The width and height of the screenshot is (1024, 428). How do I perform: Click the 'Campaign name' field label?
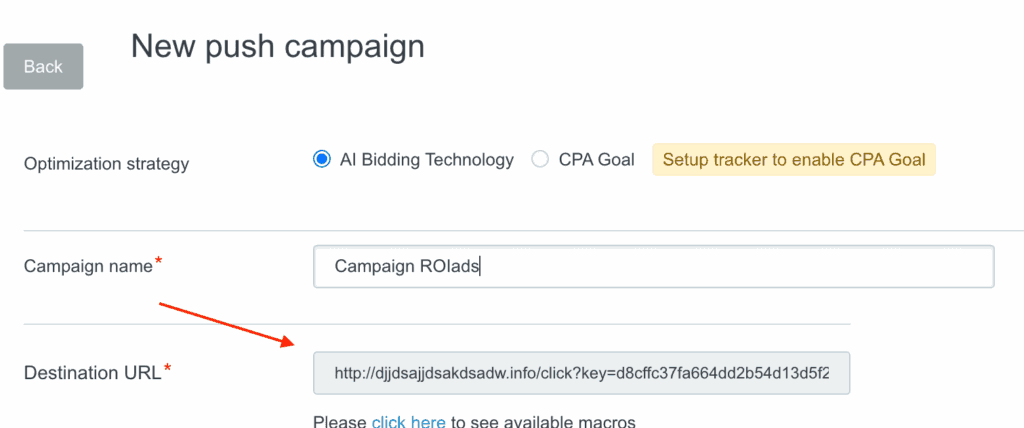coord(88,266)
